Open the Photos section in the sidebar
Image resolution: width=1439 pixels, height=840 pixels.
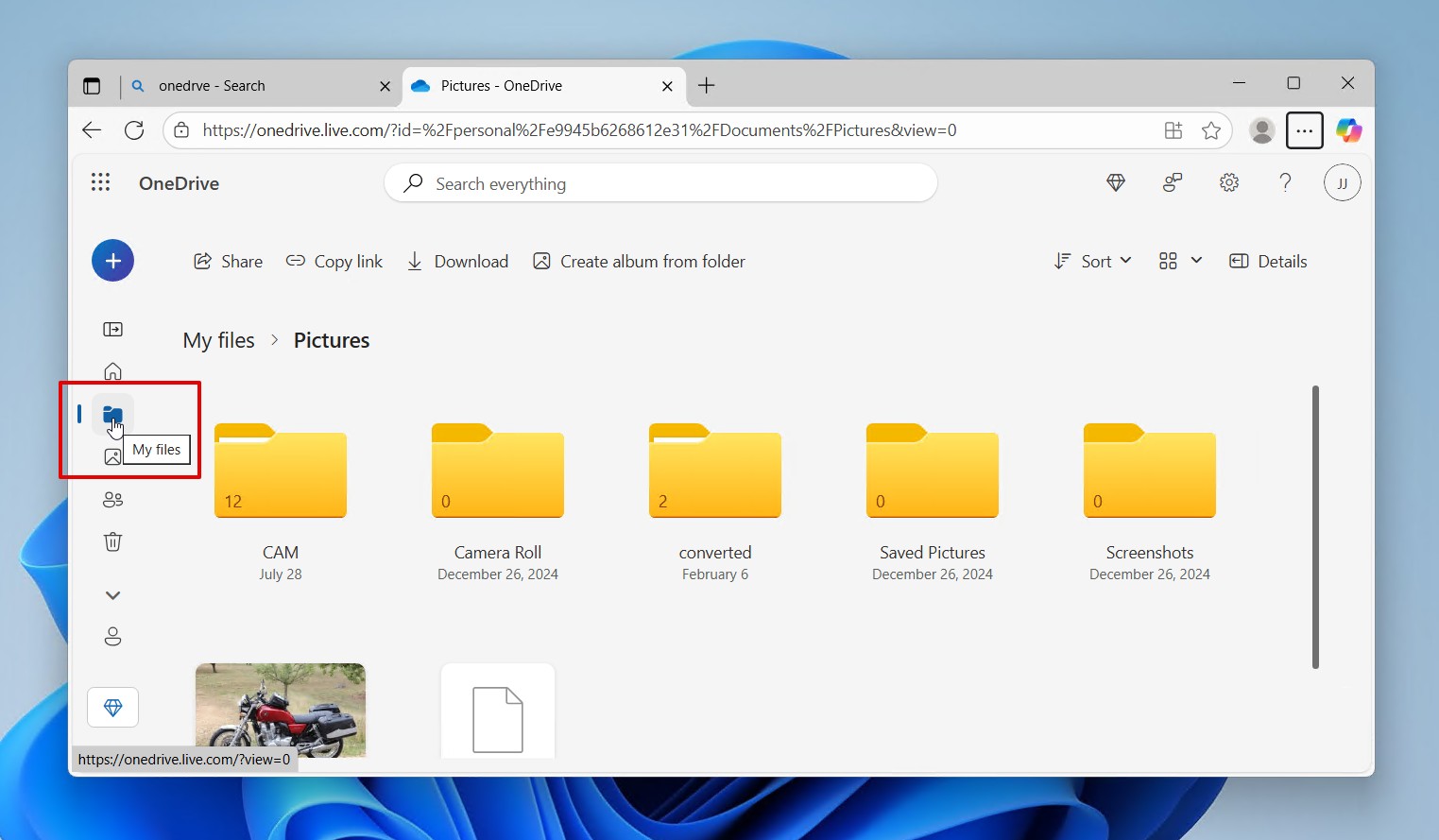(x=112, y=456)
